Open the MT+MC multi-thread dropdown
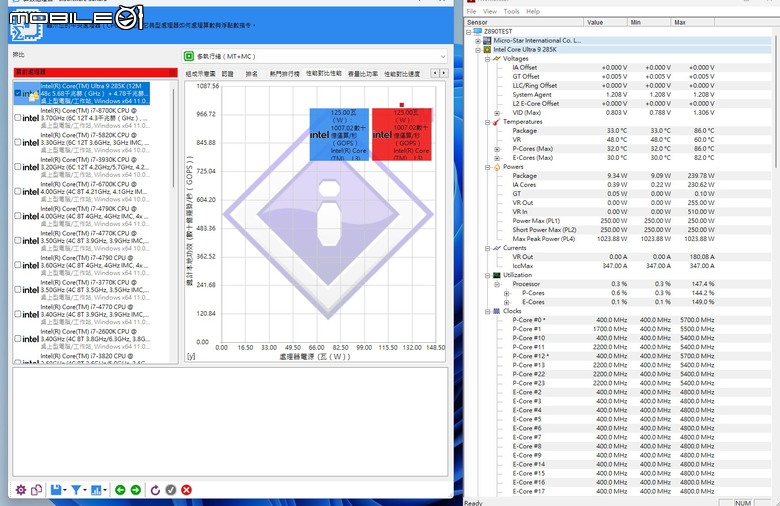This screenshot has height=506, width=780. pos(442,56)
